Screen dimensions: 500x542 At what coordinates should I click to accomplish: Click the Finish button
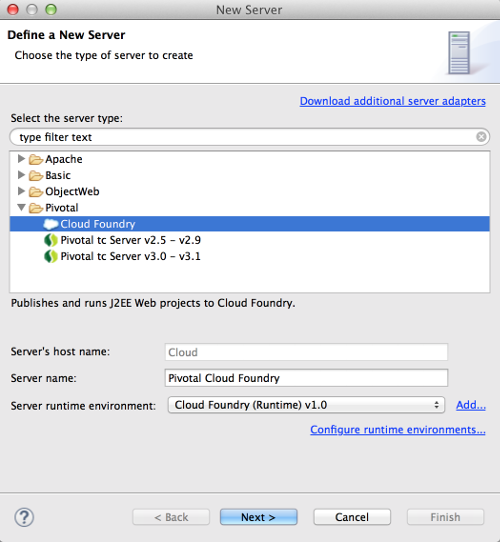pos(445,517)
